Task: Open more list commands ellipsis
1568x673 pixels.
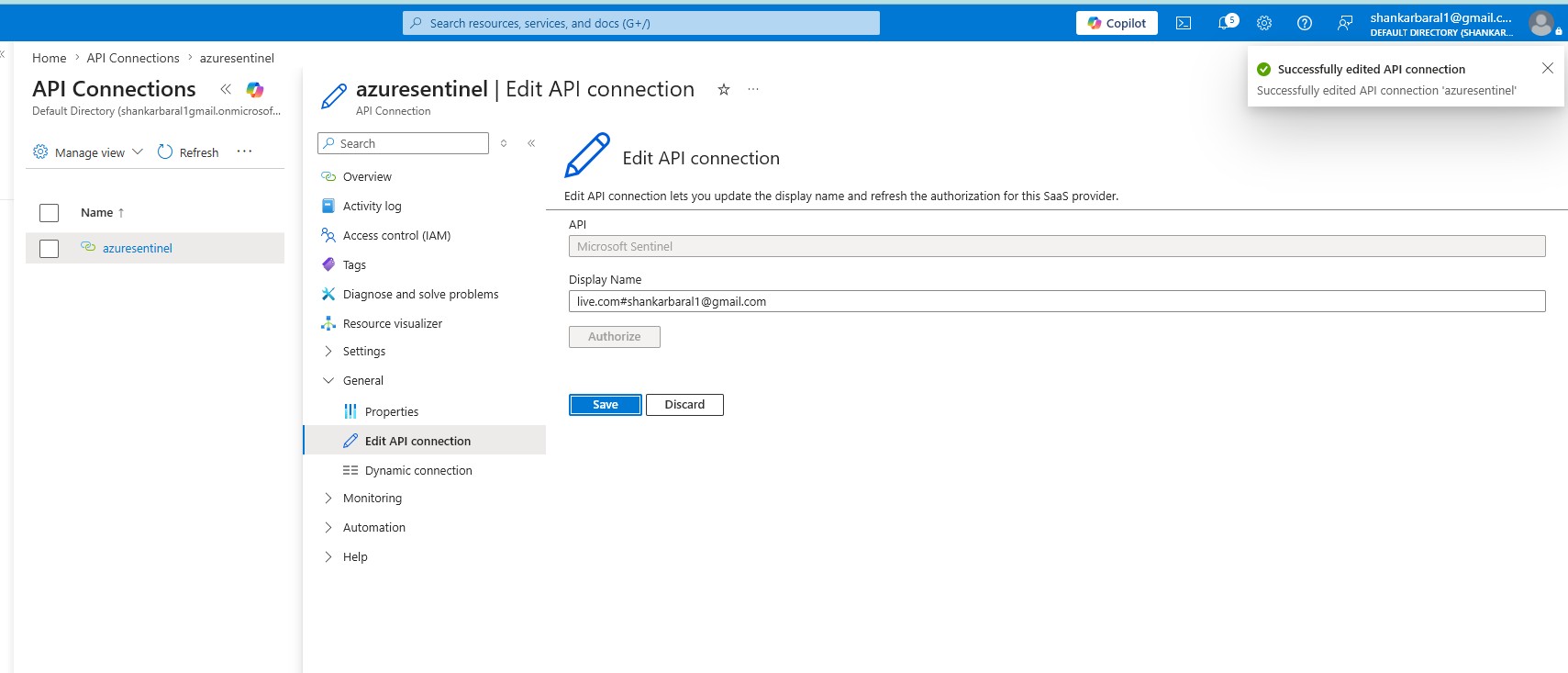Action: [244, 151]
